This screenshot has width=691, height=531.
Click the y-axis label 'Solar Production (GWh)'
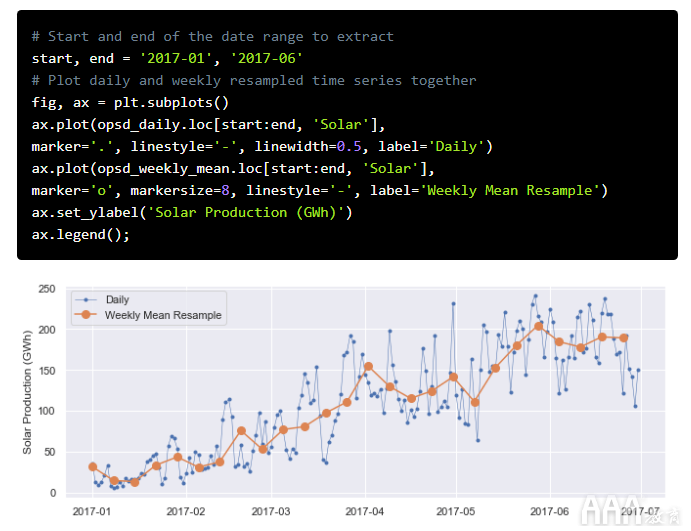27,392
